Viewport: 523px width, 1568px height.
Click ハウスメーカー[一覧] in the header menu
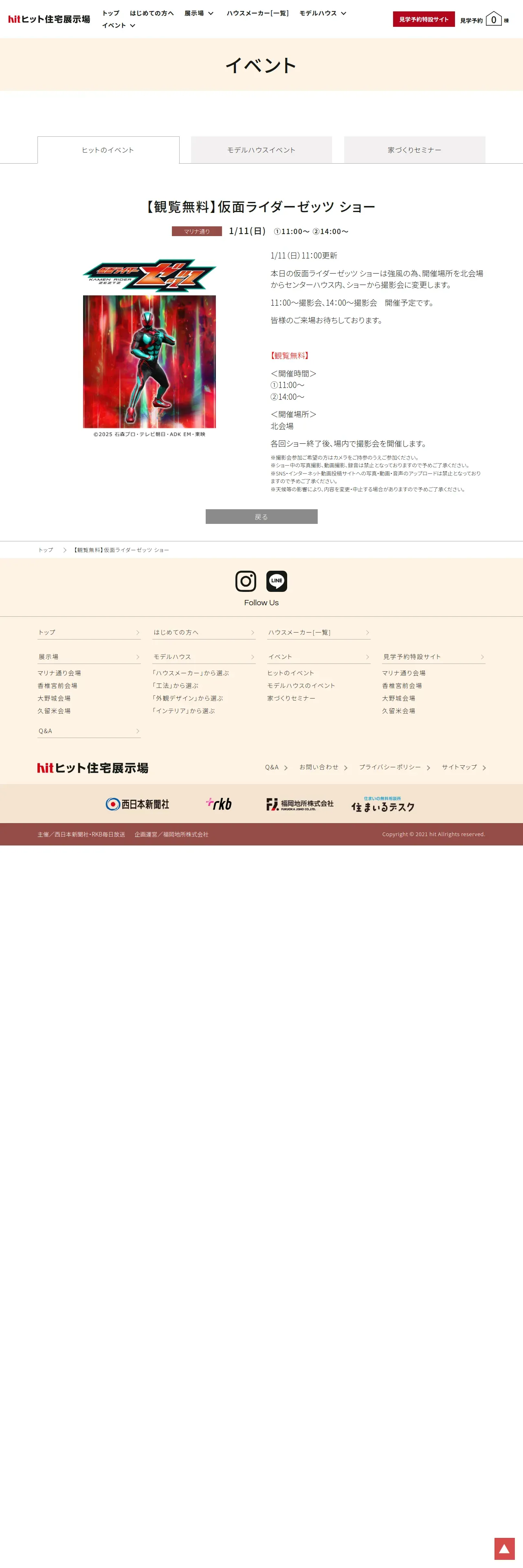coord(257,13)
